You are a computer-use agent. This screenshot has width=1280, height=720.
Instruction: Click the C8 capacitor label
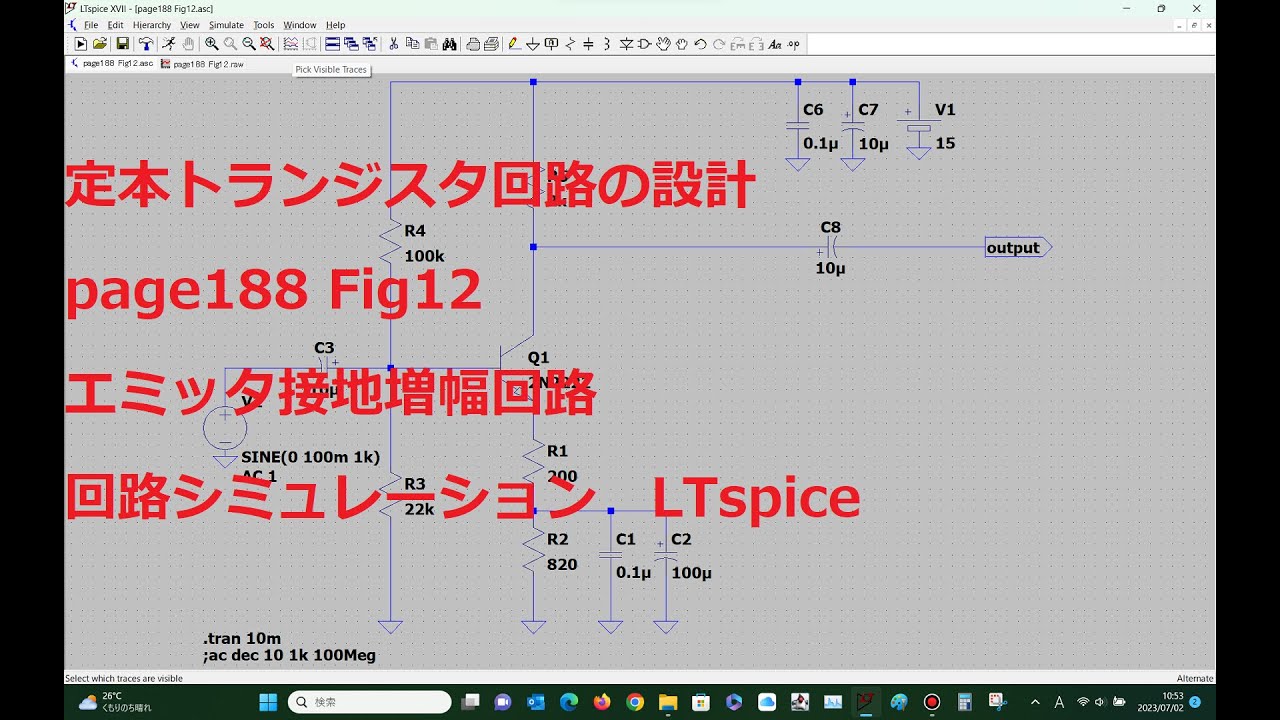830,227
